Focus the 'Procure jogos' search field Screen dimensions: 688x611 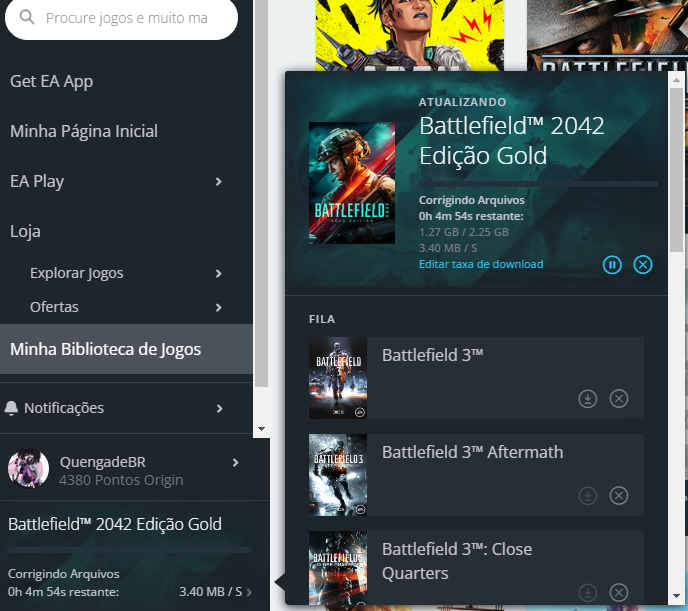(x=122, y=18)
